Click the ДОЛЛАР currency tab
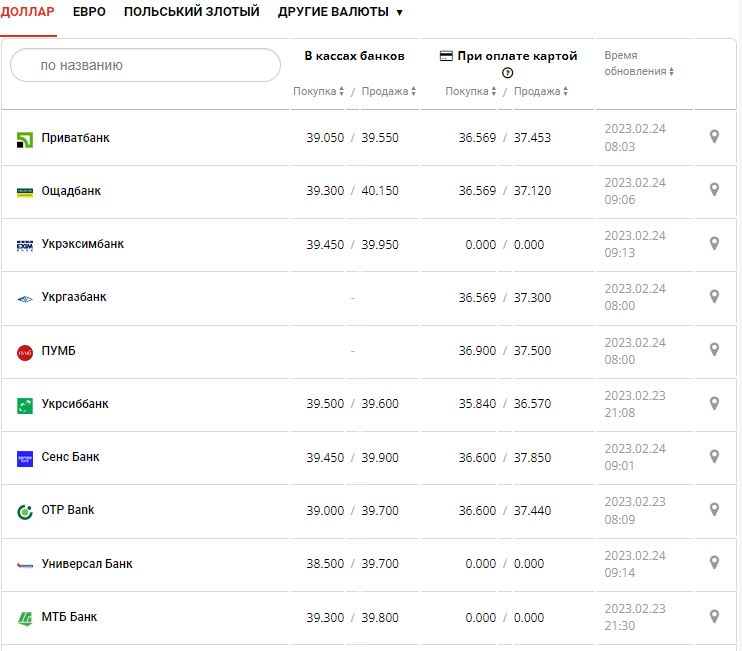Image resolution: width=742 pixels, height=651 pixels. pos(28,12)
